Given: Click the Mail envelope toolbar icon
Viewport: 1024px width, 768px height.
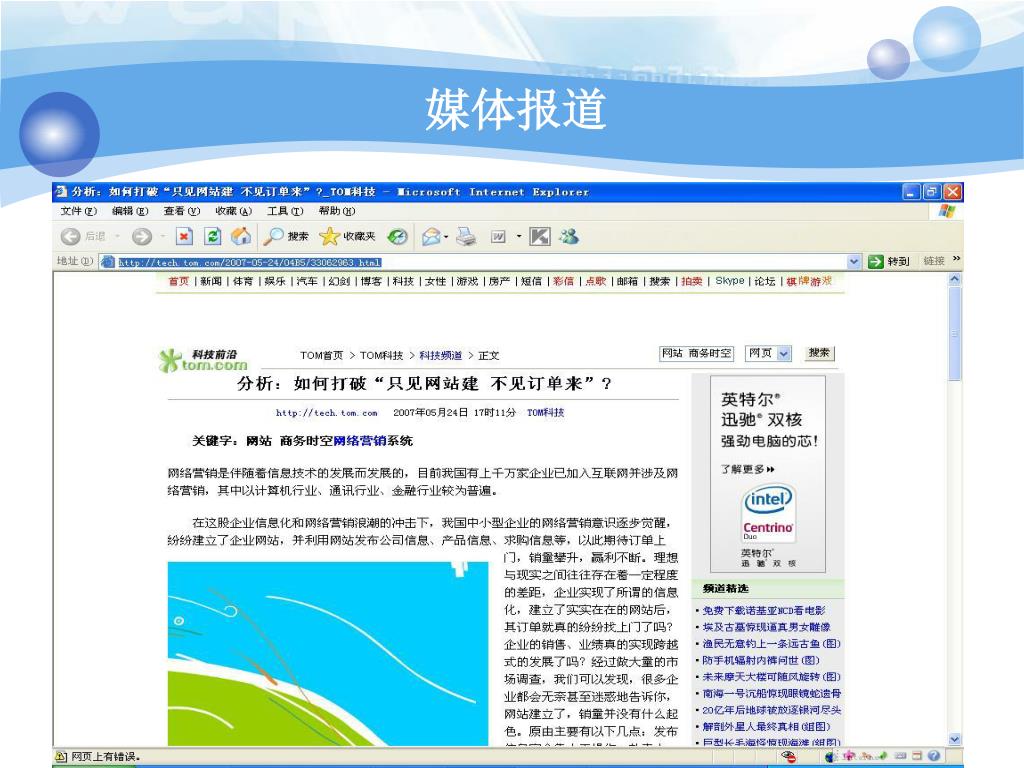Looking at the screenshot, I should click(x=431, y=236).
